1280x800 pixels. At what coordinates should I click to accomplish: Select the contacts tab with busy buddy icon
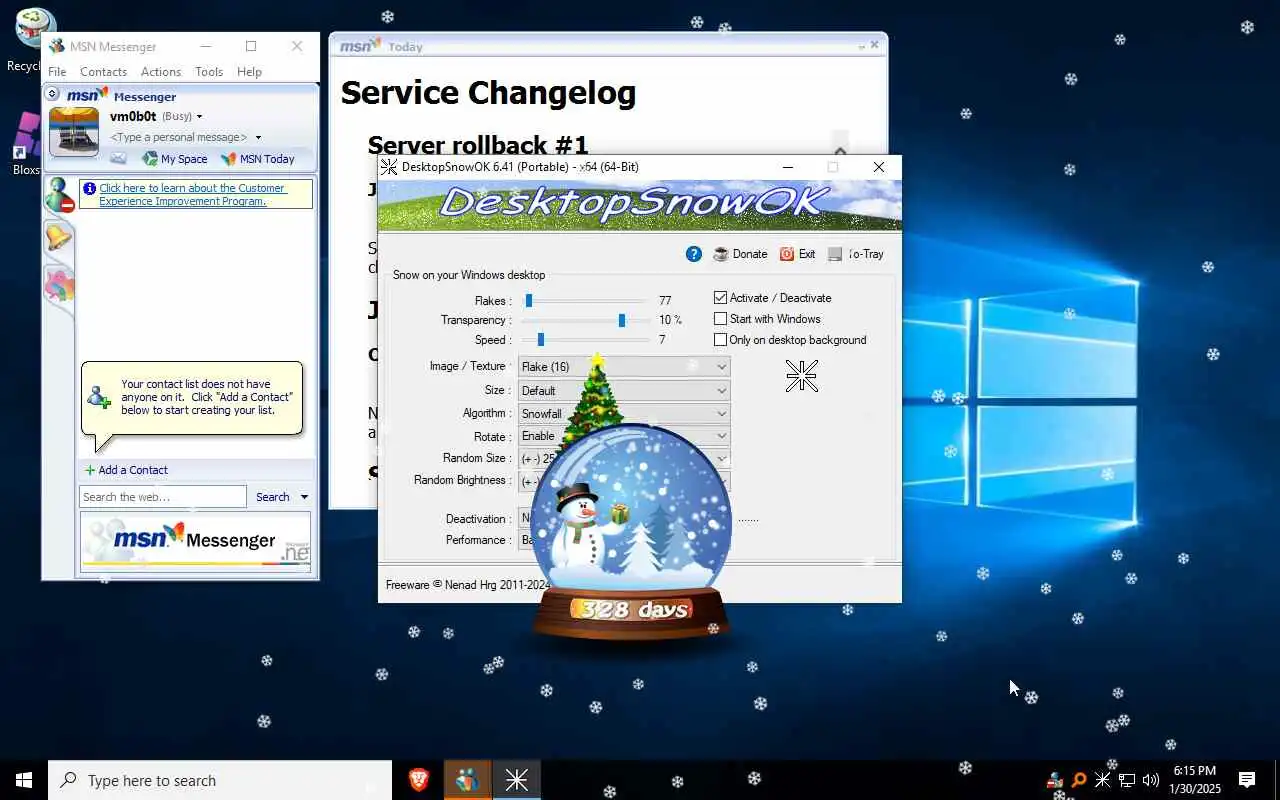click(60, 195)
